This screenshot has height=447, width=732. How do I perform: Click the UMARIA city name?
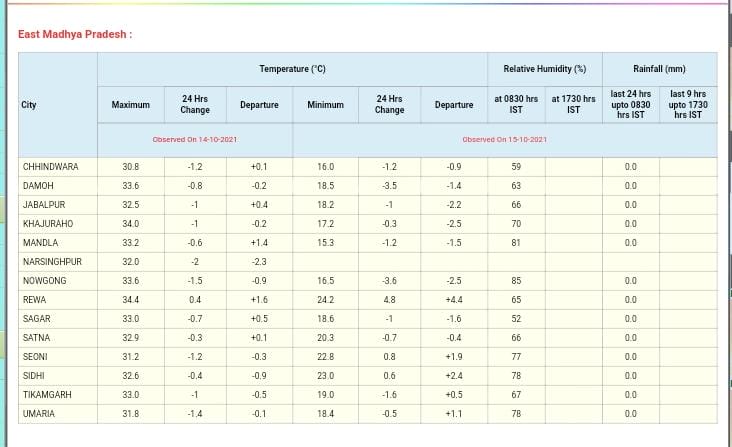pyautogui.click(x=40, y=414)
